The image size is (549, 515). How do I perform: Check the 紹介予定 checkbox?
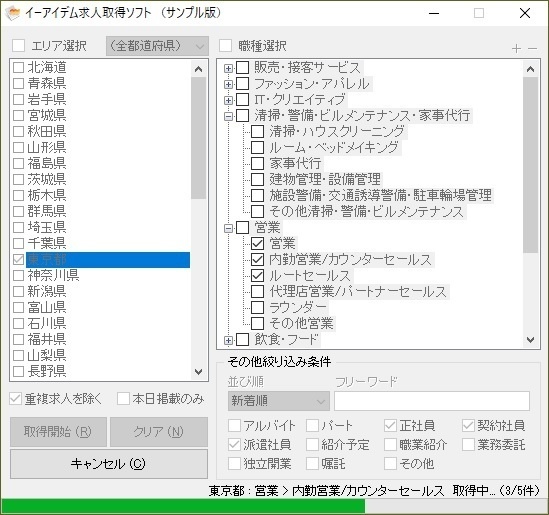click(x=312, y=445)
